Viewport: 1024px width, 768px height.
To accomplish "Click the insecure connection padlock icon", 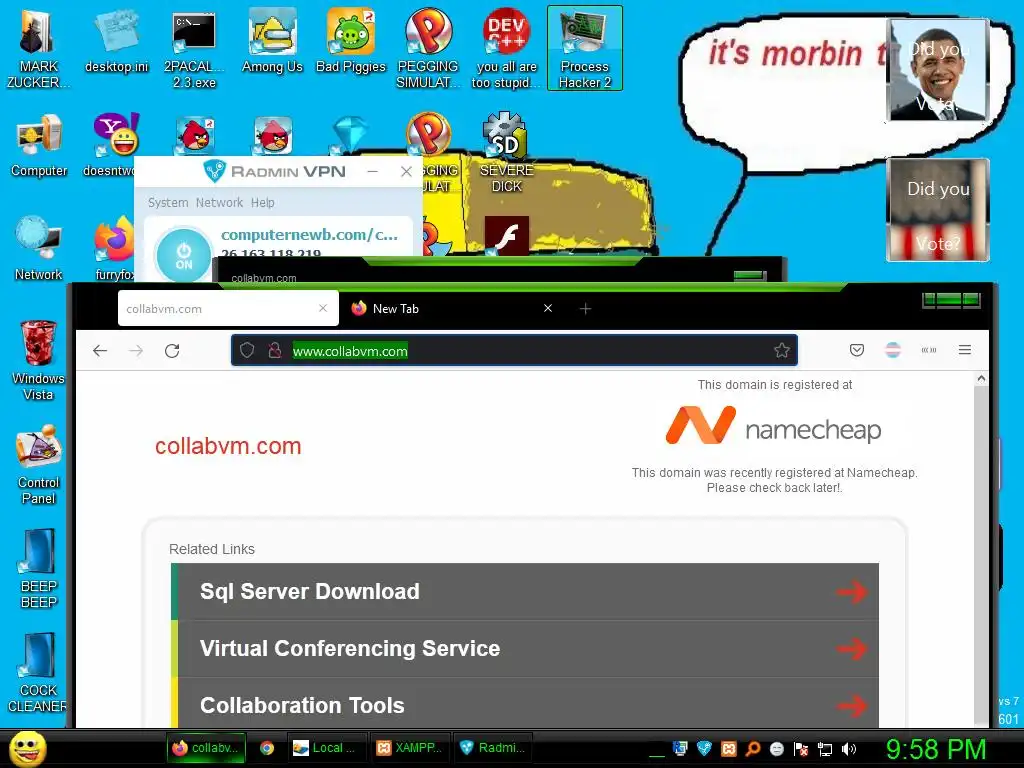I will click(x=275, y=351).
